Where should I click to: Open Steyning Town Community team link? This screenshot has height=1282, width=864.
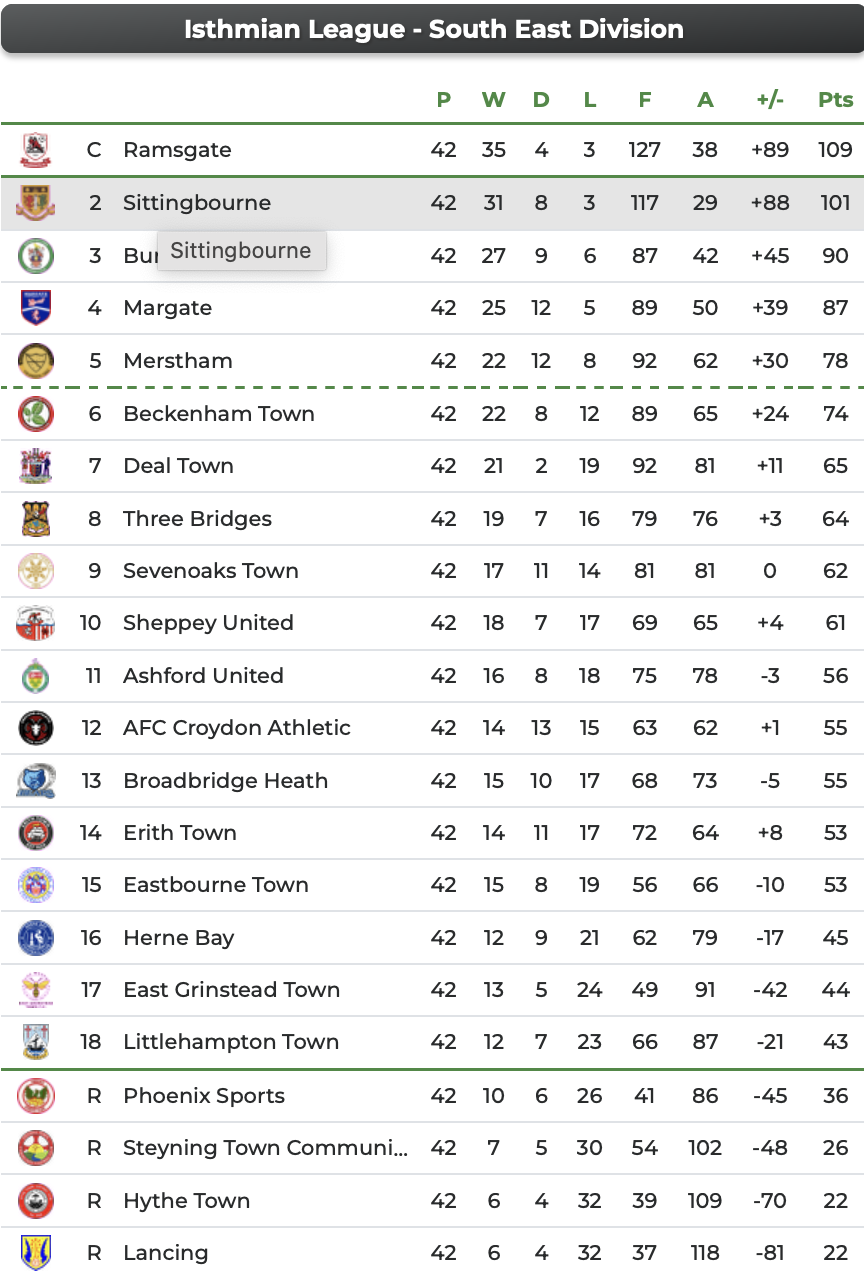click(x=265, y=1148)
